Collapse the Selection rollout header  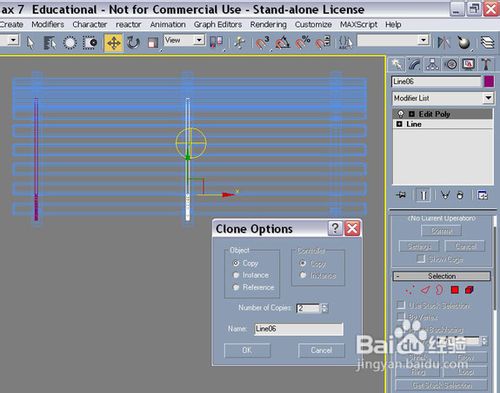click(442, 276)
